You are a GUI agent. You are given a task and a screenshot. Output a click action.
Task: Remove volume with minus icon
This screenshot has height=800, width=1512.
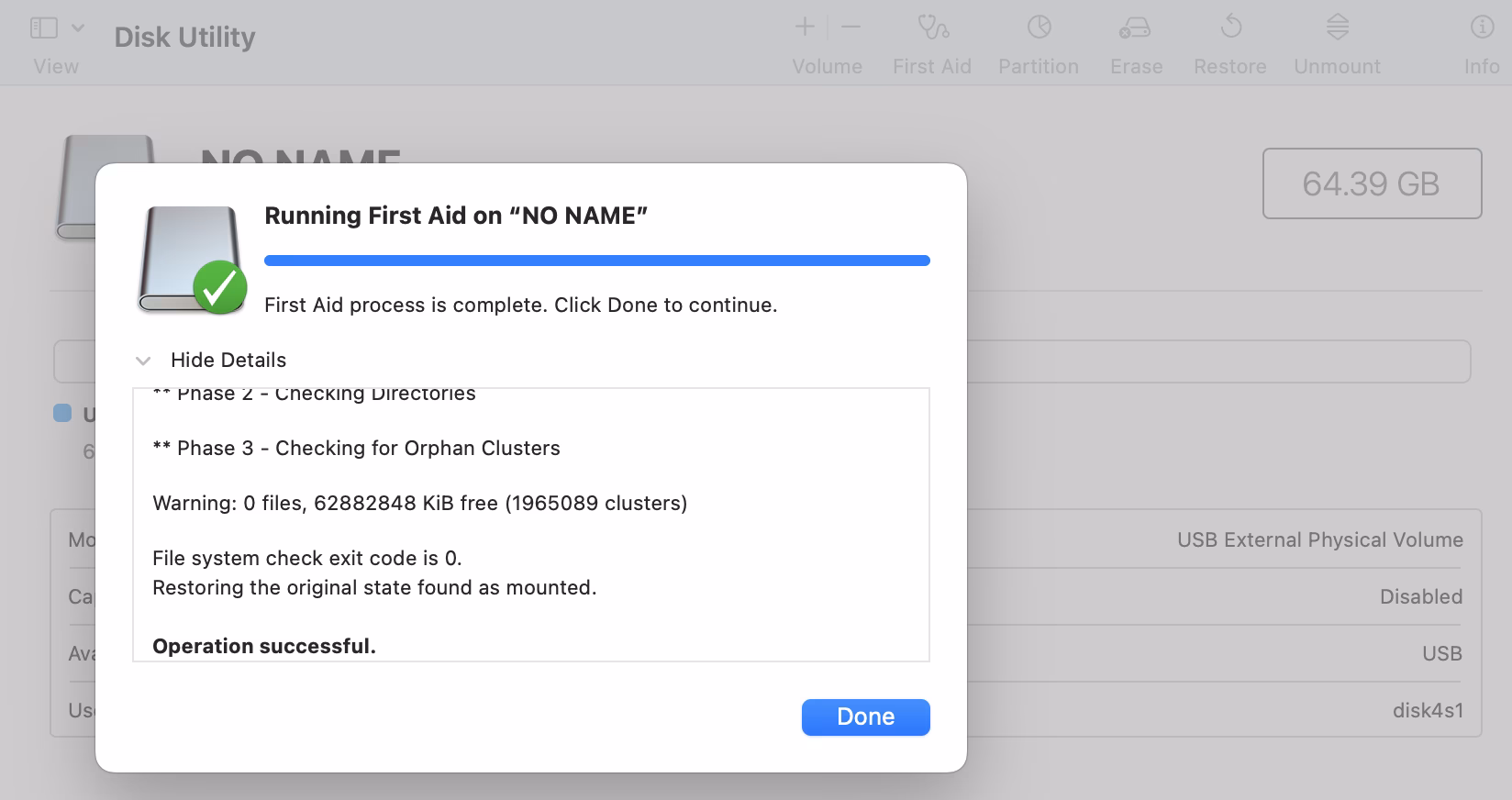(851, 28)
